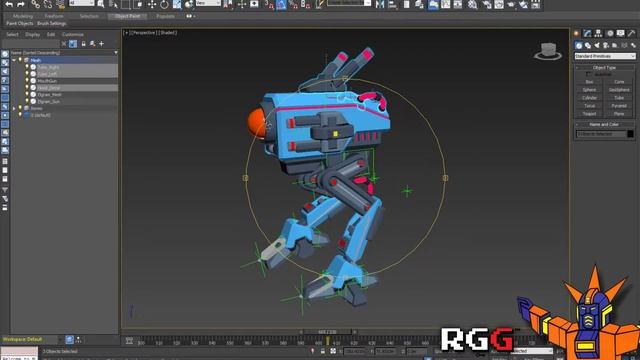Viewport: 640px width, 360px height.
Task: Open the Utilities hammer tab of the command panel
Action: tap(631, 33)
